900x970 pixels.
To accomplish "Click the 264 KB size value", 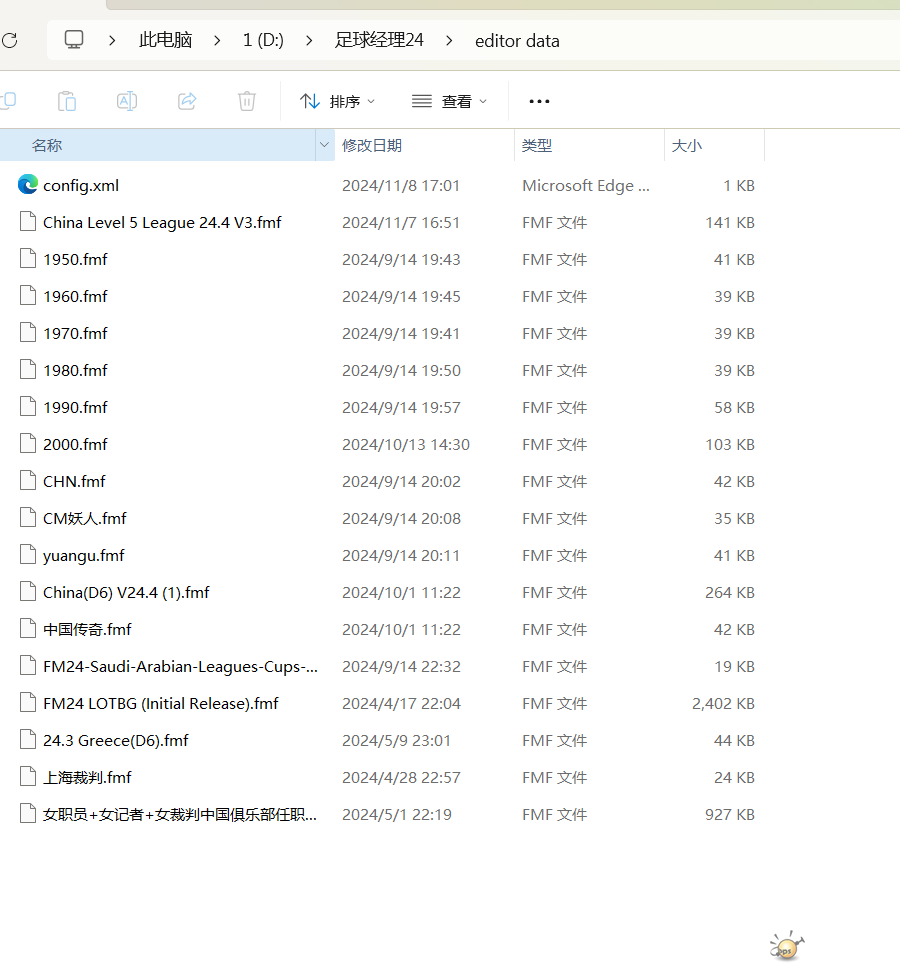I will (x=730, y=593).
